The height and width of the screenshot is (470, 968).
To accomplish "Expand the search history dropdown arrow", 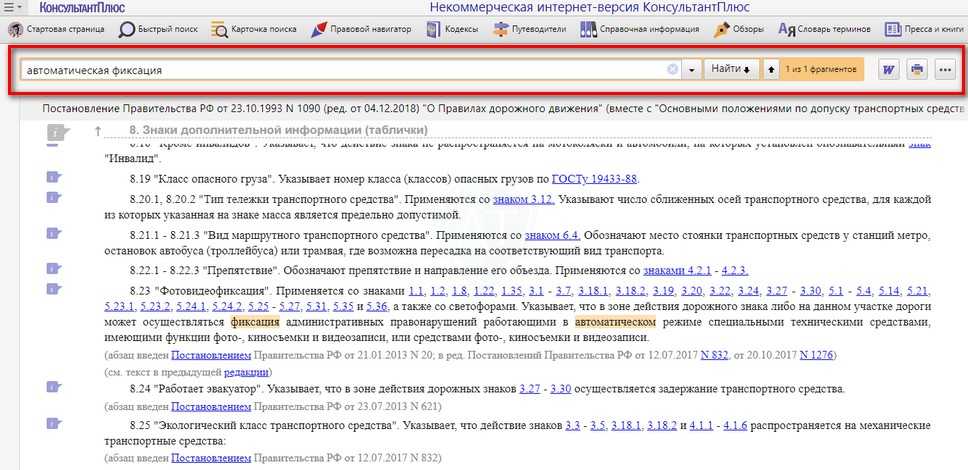I will pyautogui.click(x=692, y=70).
